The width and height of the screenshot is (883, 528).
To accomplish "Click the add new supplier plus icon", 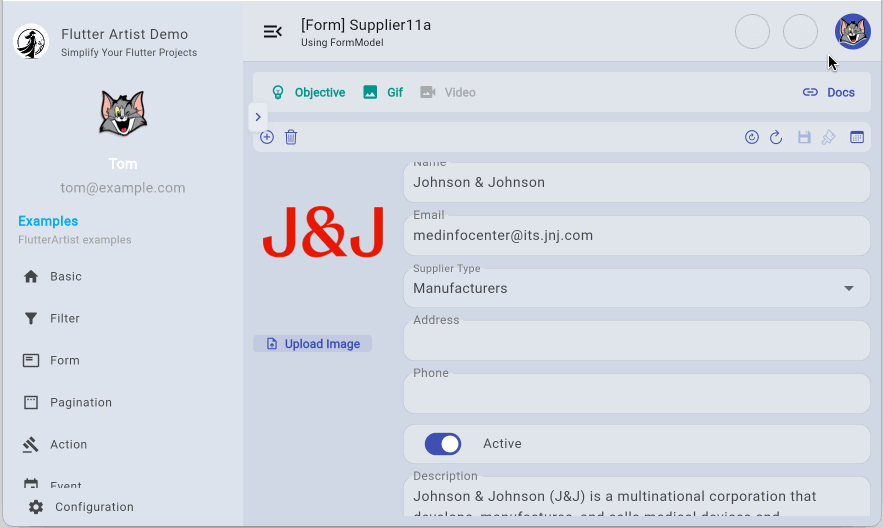I will click(x=267, y=137).
